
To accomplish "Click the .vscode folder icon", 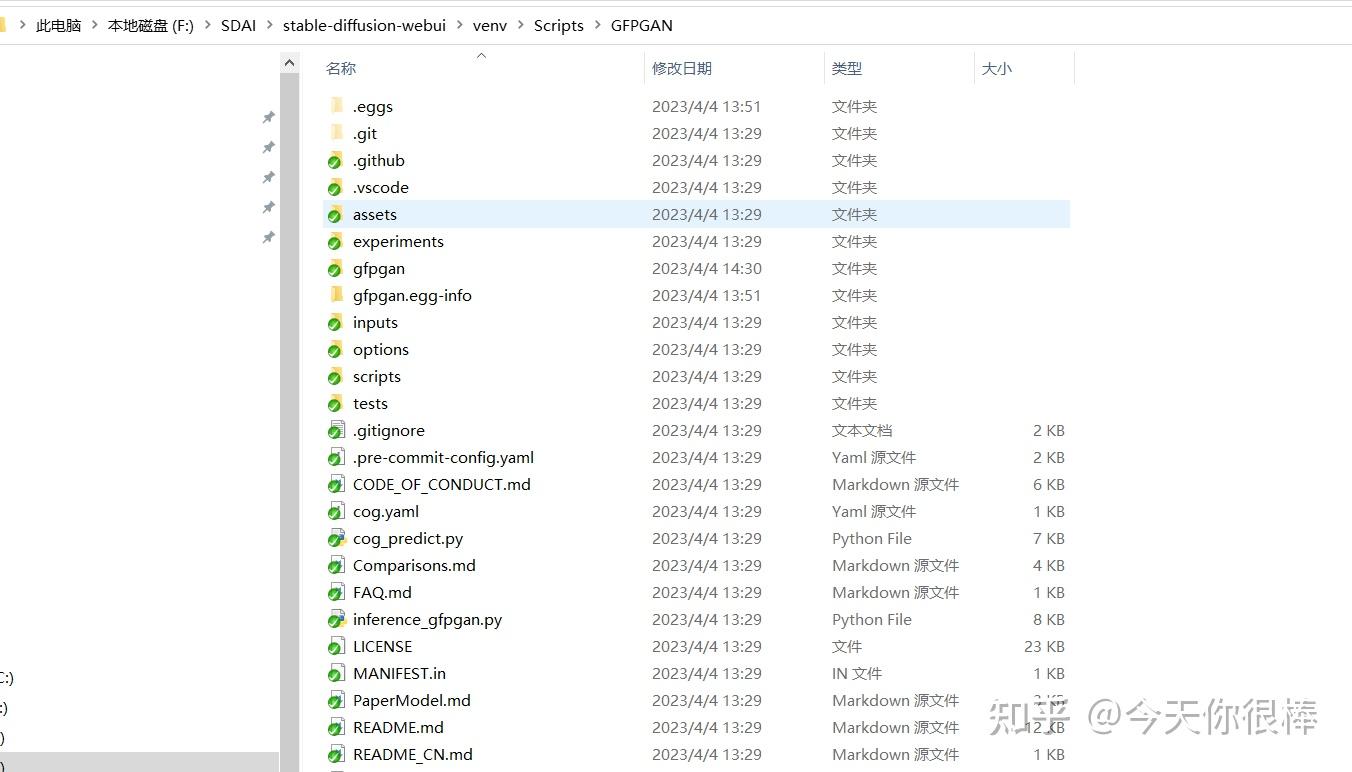I will coord(336,187).
